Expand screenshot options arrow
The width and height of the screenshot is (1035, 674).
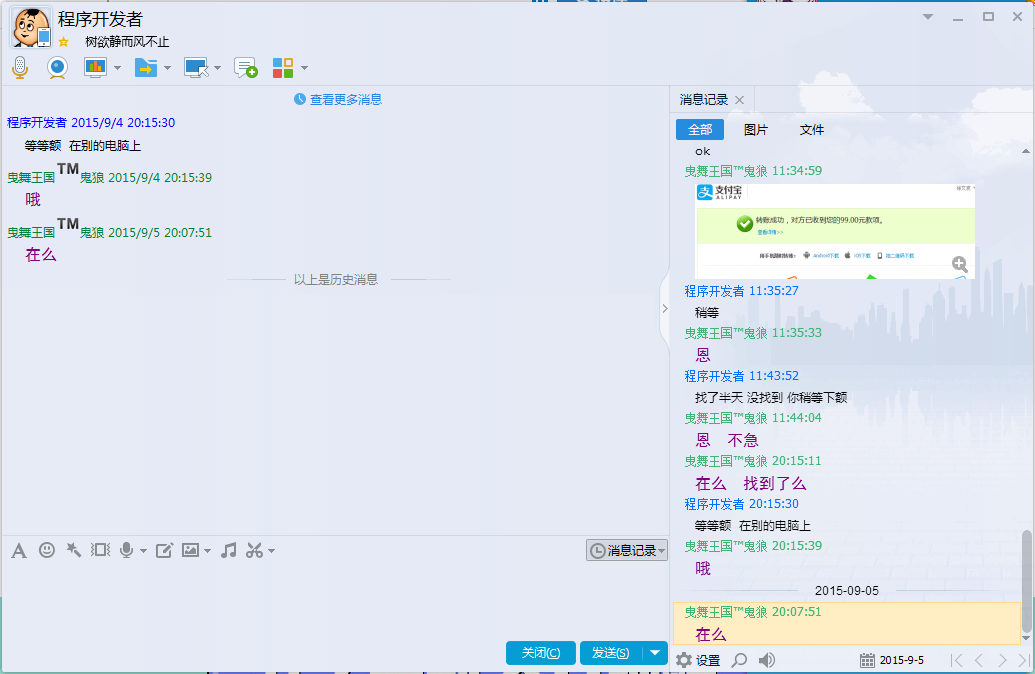[x=271, y=551]
